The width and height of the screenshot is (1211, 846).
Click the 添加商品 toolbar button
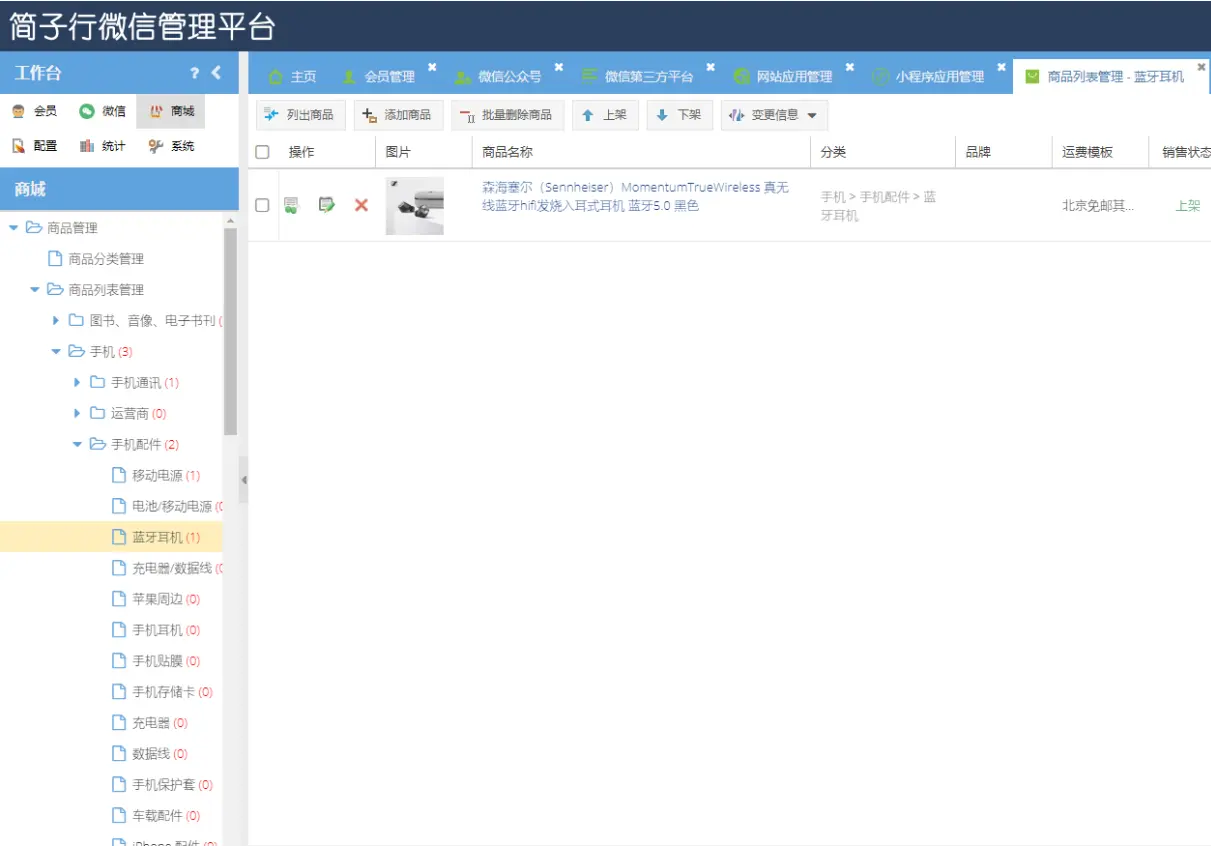click(397, 115)
